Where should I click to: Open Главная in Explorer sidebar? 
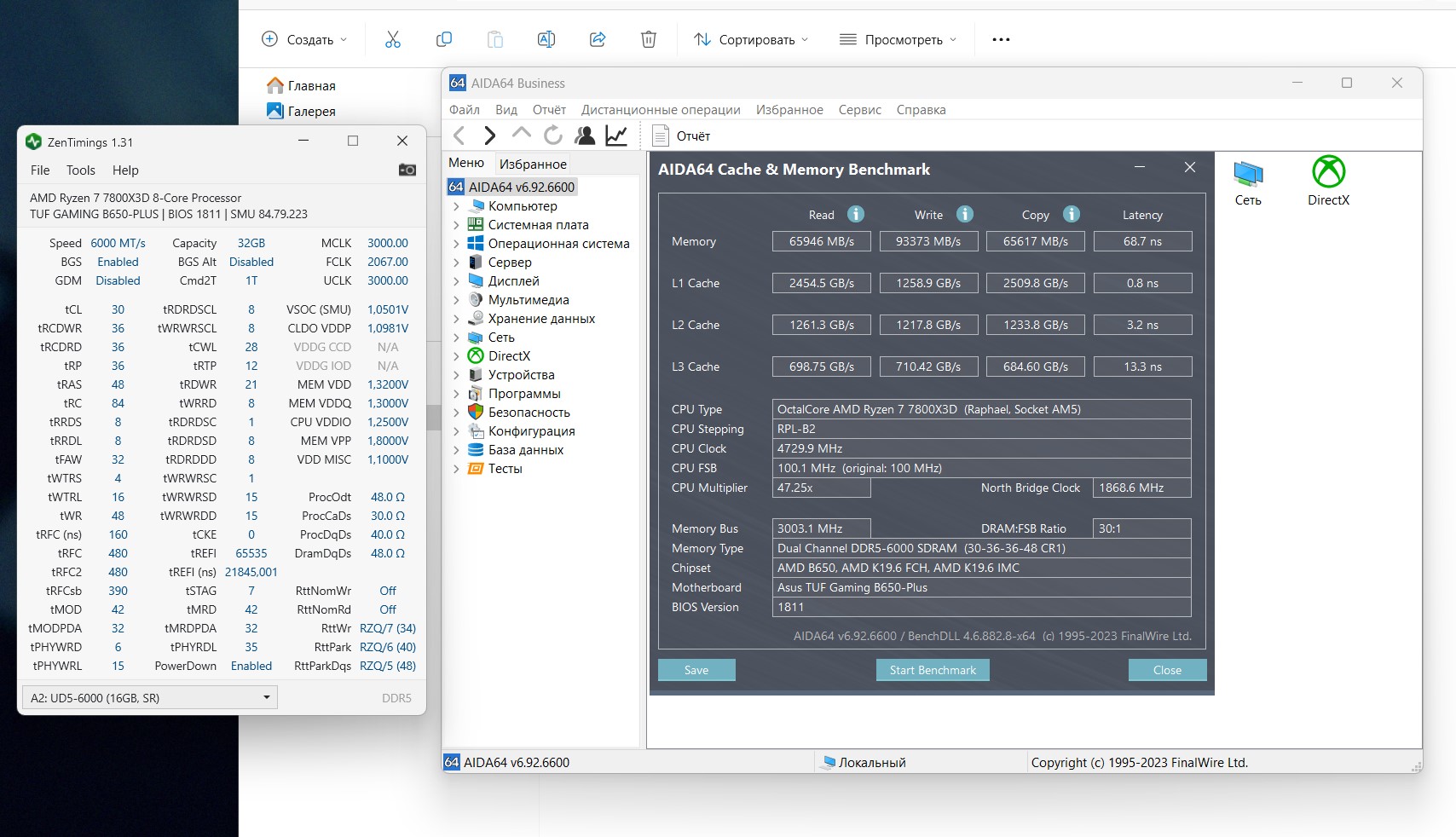click(301, 86)
